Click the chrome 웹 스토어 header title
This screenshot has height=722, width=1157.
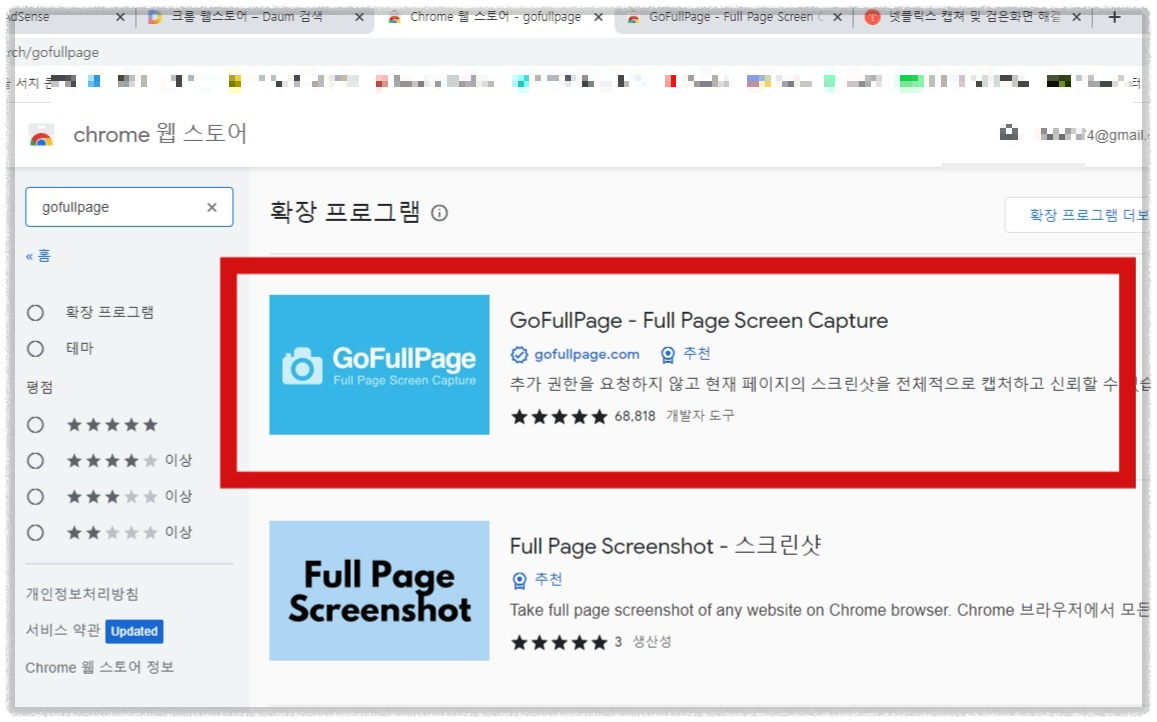[160, 134]
